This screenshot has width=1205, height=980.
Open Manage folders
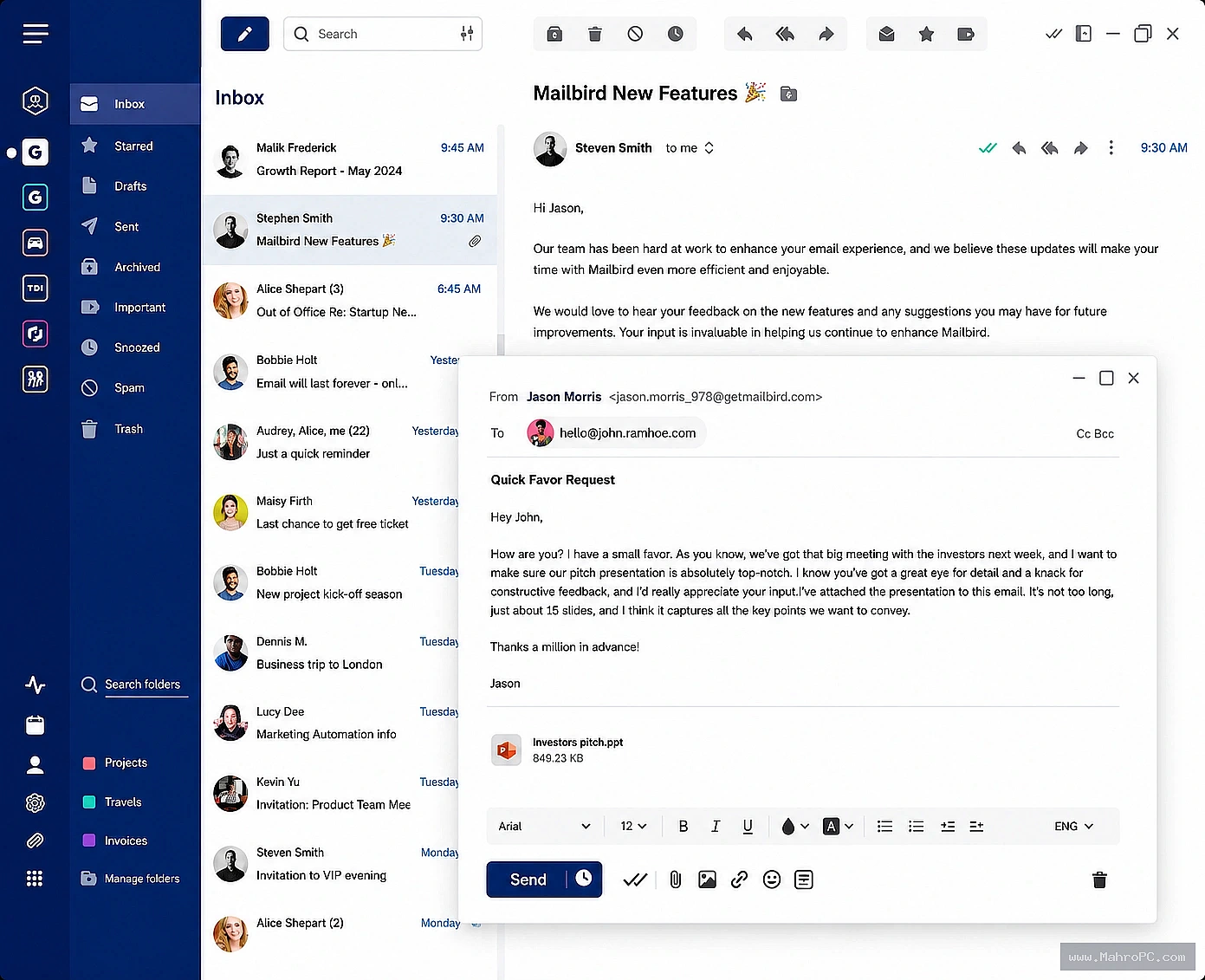[x=131, y=879]
